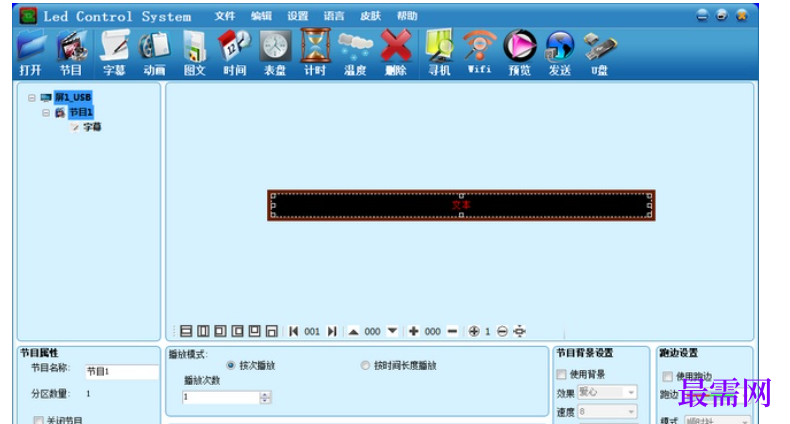
Task: Click 寻机 to search for devices
Action: [x=439, y=52]
